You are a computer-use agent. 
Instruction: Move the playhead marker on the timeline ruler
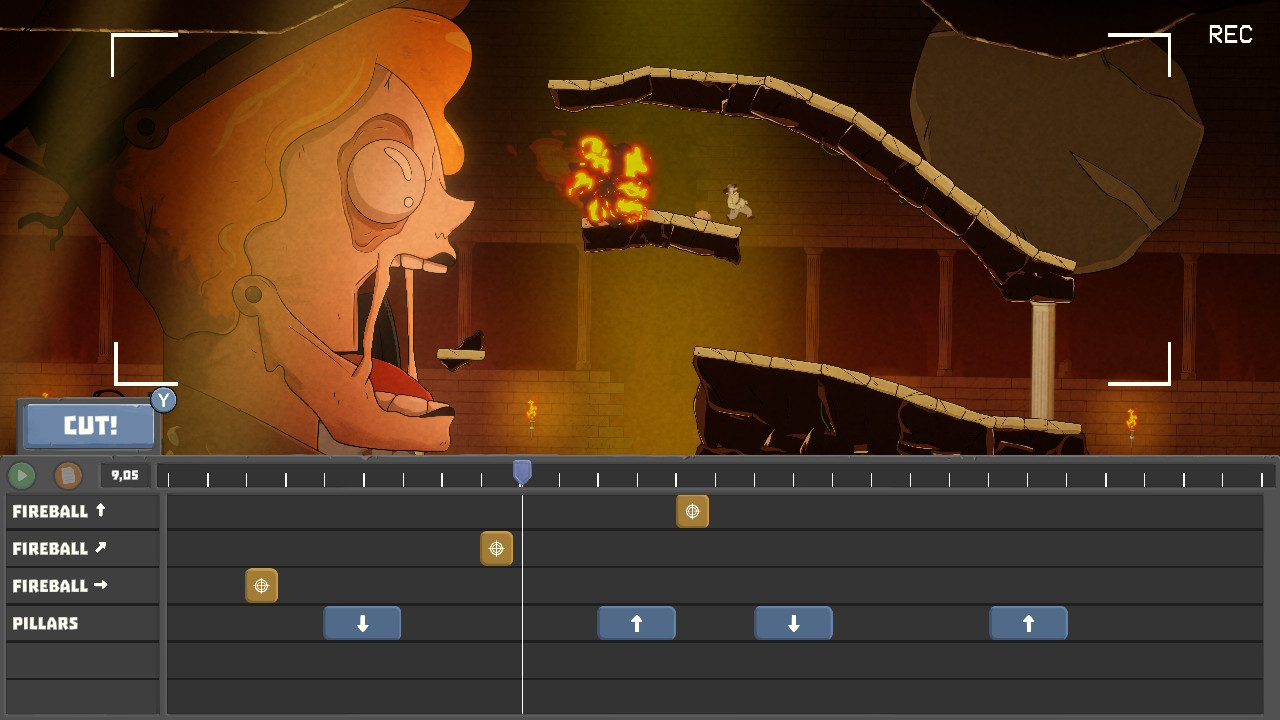tap(520, 470)
